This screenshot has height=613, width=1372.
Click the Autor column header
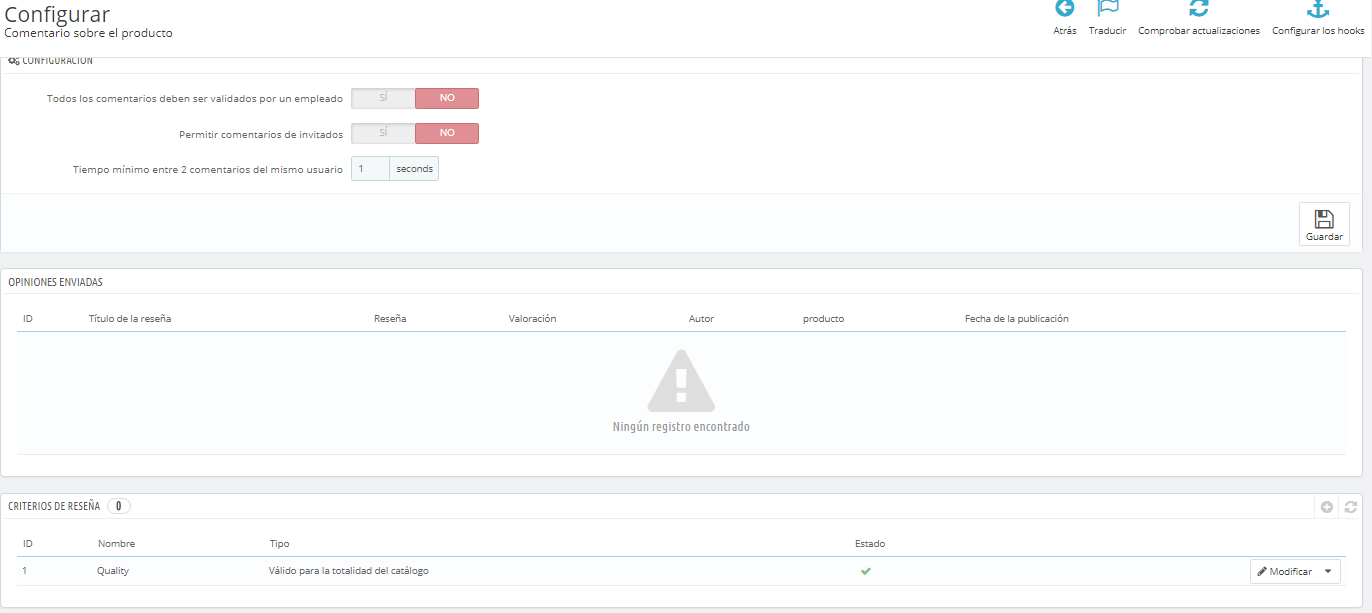701,319
